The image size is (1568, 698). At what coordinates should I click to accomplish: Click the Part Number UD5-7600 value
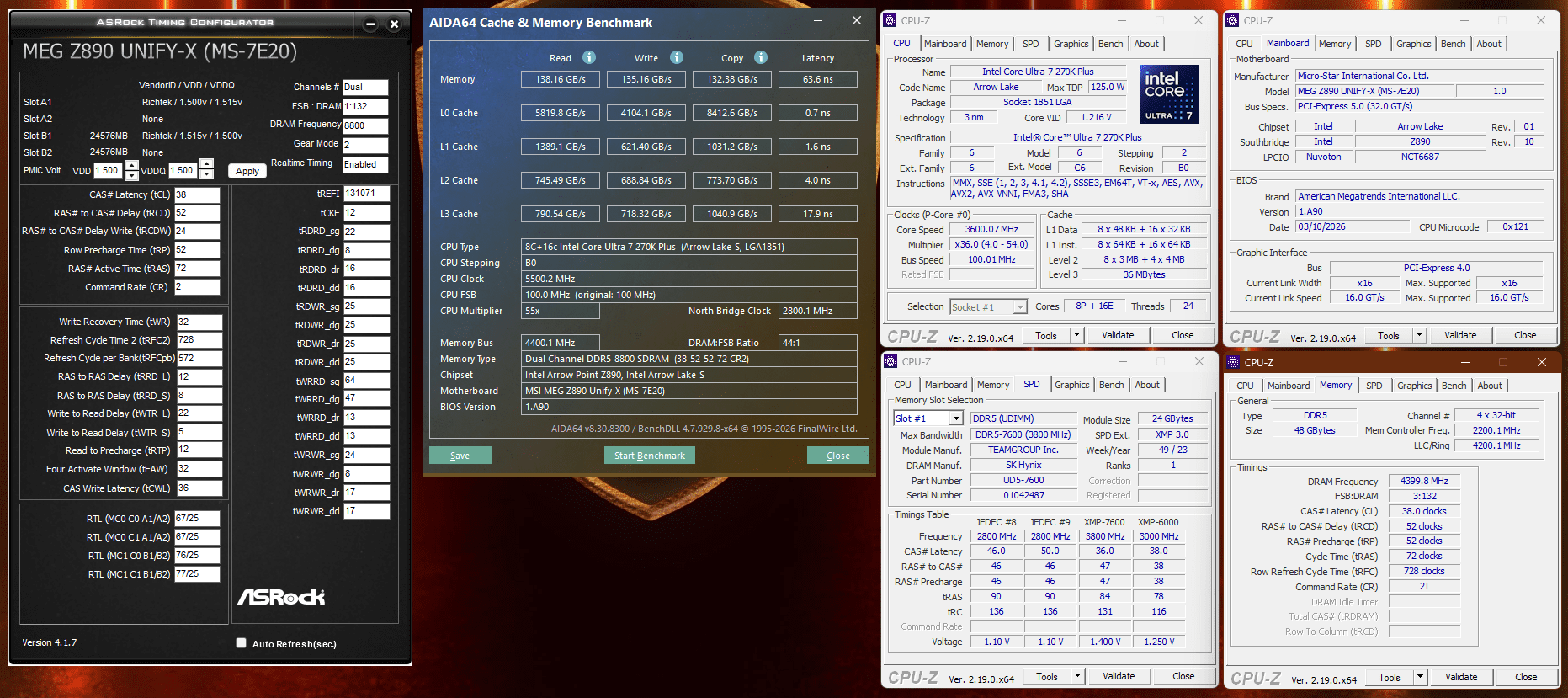1023,481
